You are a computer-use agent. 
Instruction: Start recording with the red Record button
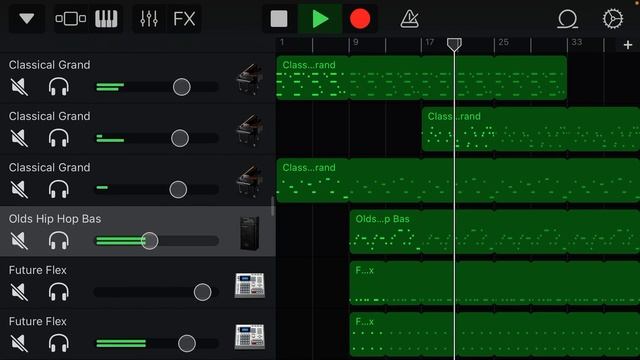coord(360,19)
